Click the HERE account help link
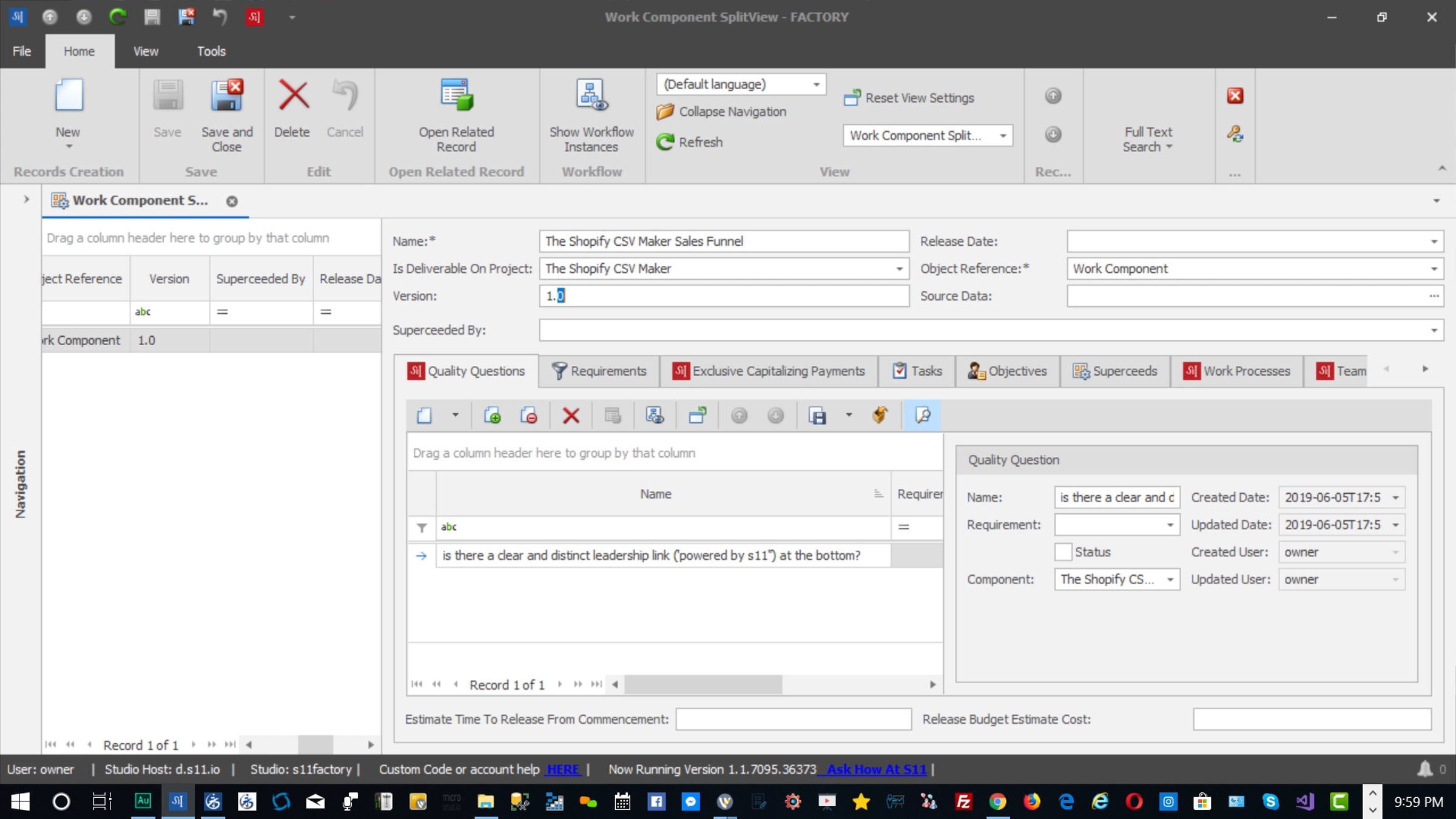This screenshot has height=819, width=1456. click(562, 769)
